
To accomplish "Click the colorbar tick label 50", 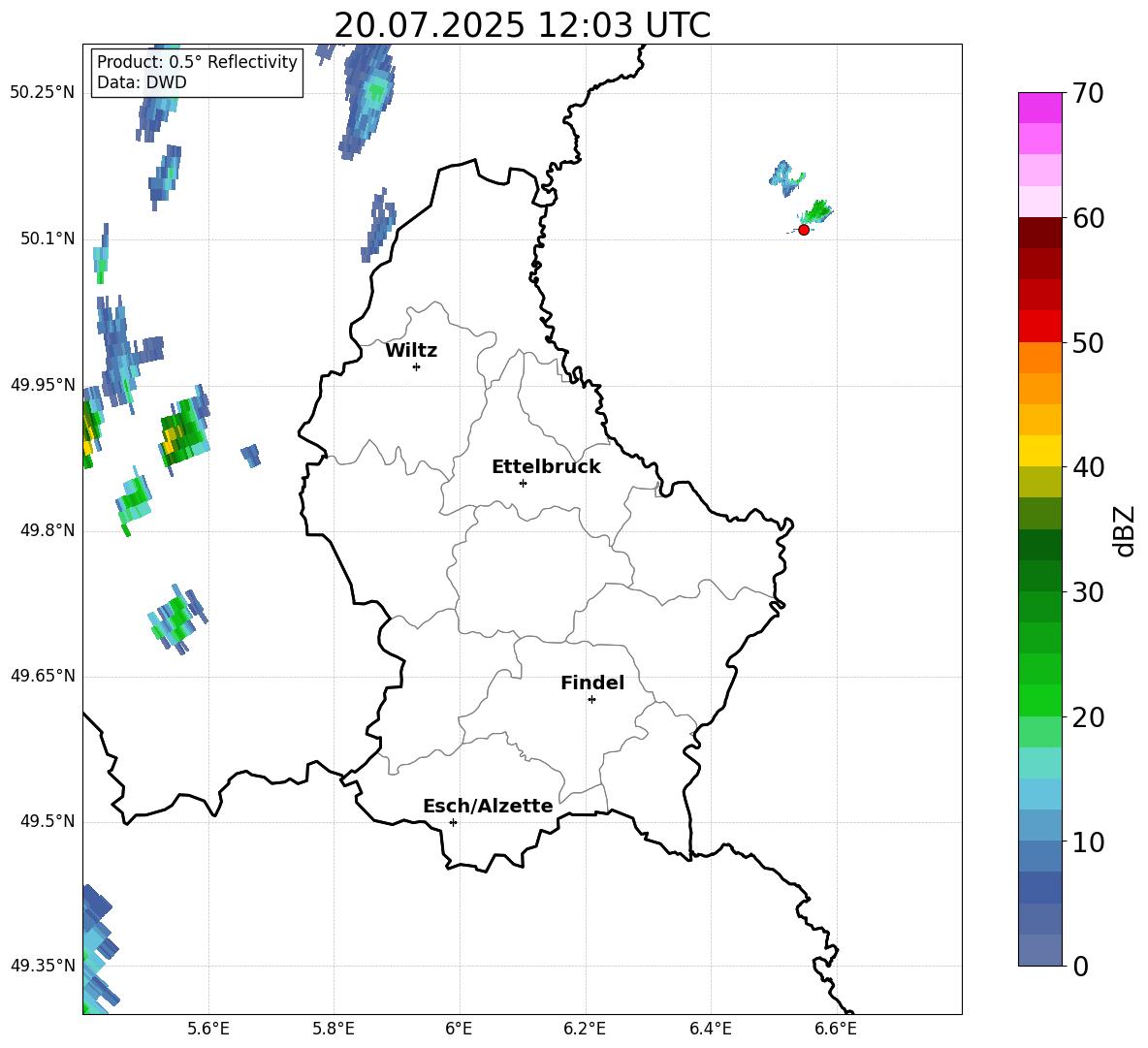I will click(x=1088, y=342).
